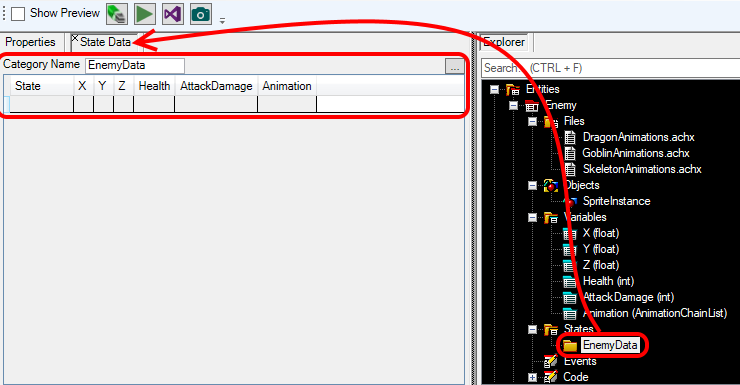The width and height of the screenshot is (740, 385).
Task: Switch to the Properties tab
Action: (30, 42)
